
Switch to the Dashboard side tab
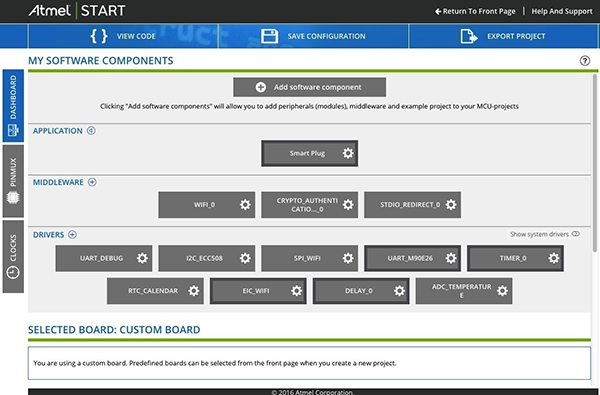13,106
